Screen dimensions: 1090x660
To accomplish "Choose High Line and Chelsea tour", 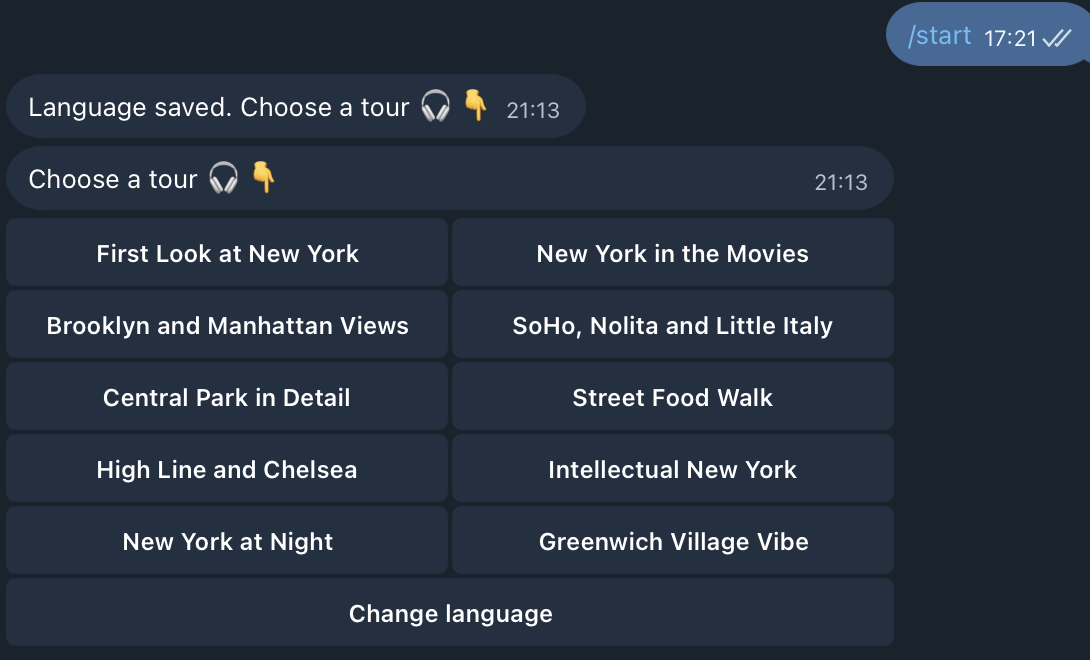I will coord(227,470).
